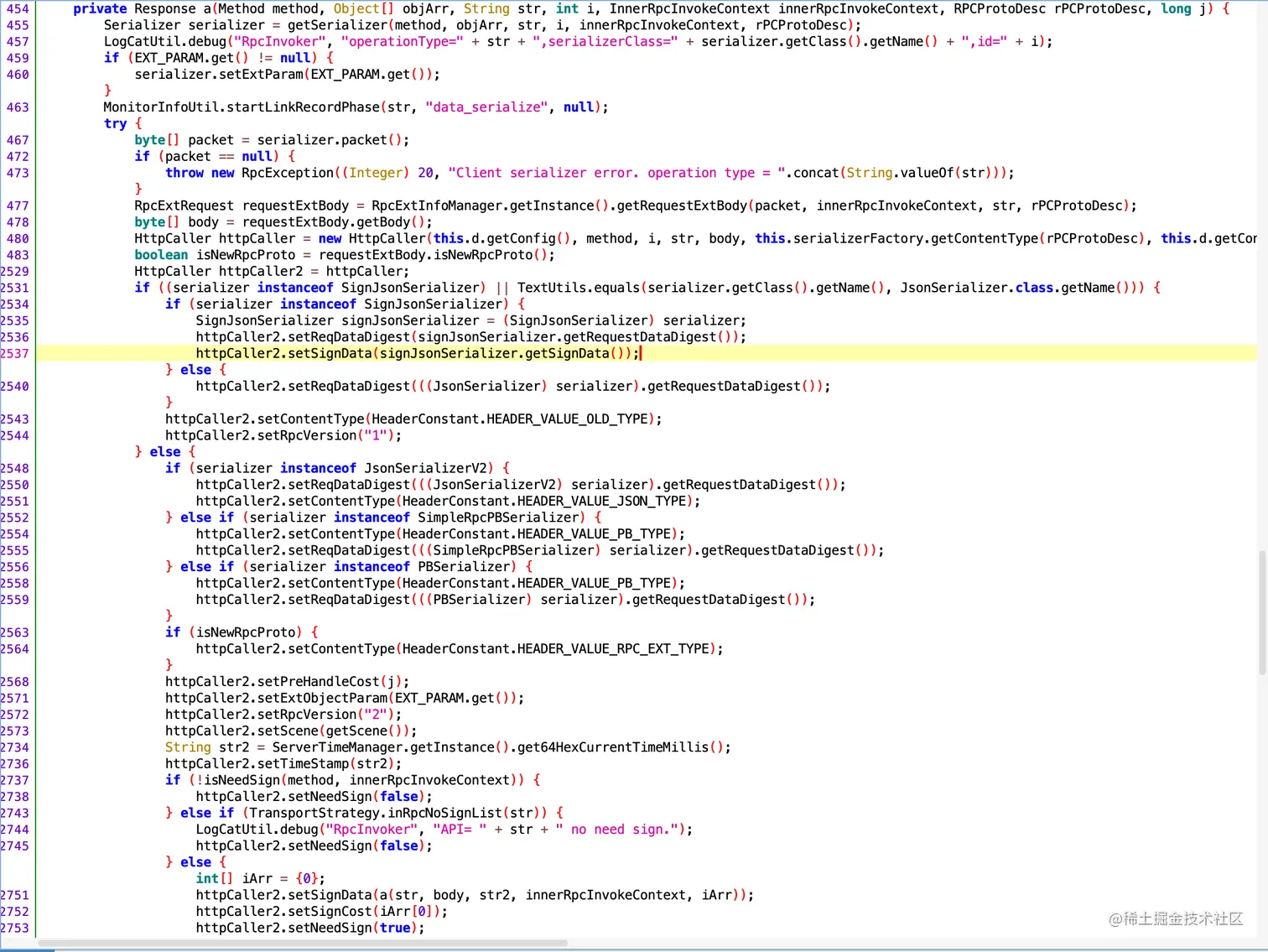Click the RpcException class name
1268x952 pixels.
288,173
